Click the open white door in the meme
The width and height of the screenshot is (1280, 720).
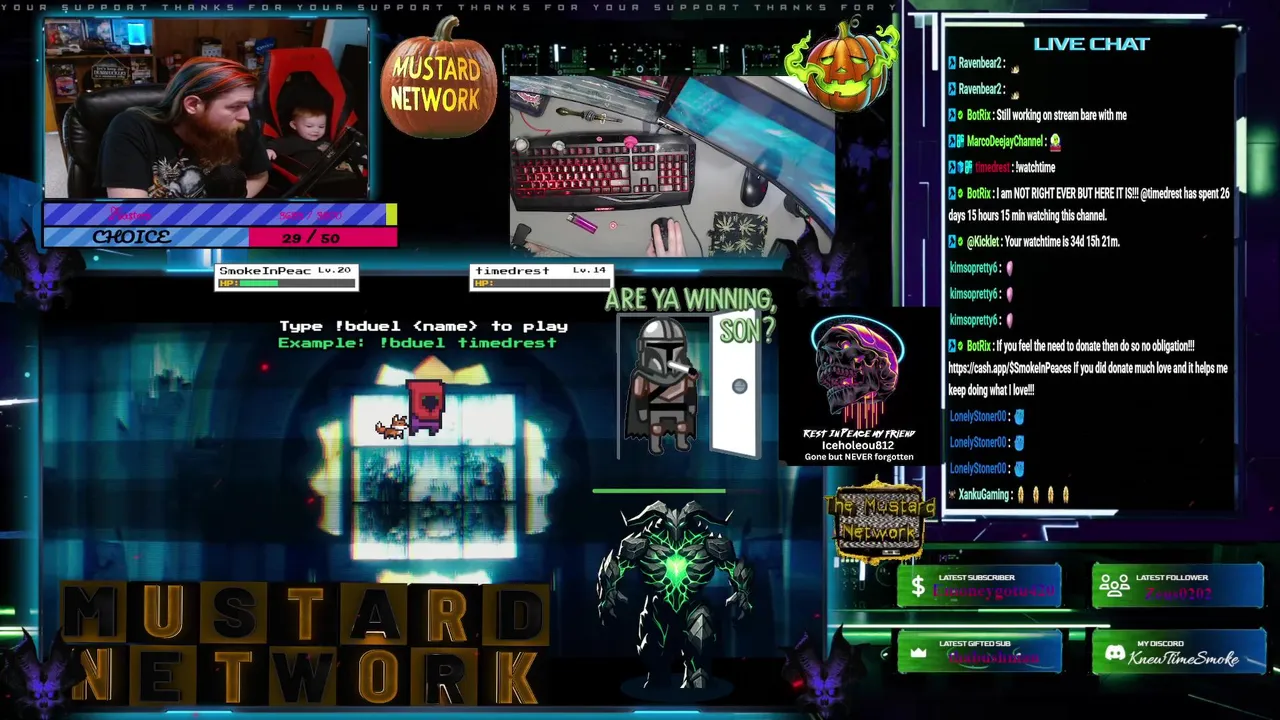point(734,386)
